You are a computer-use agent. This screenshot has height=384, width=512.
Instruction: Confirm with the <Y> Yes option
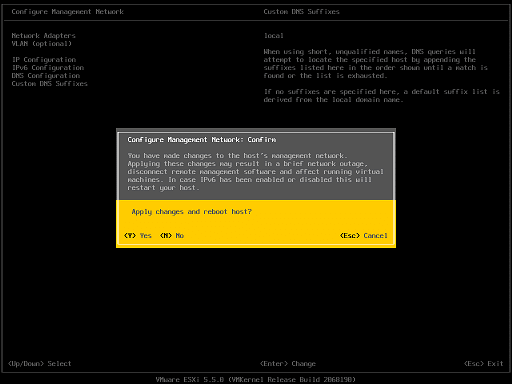click(x=138, y=236)
